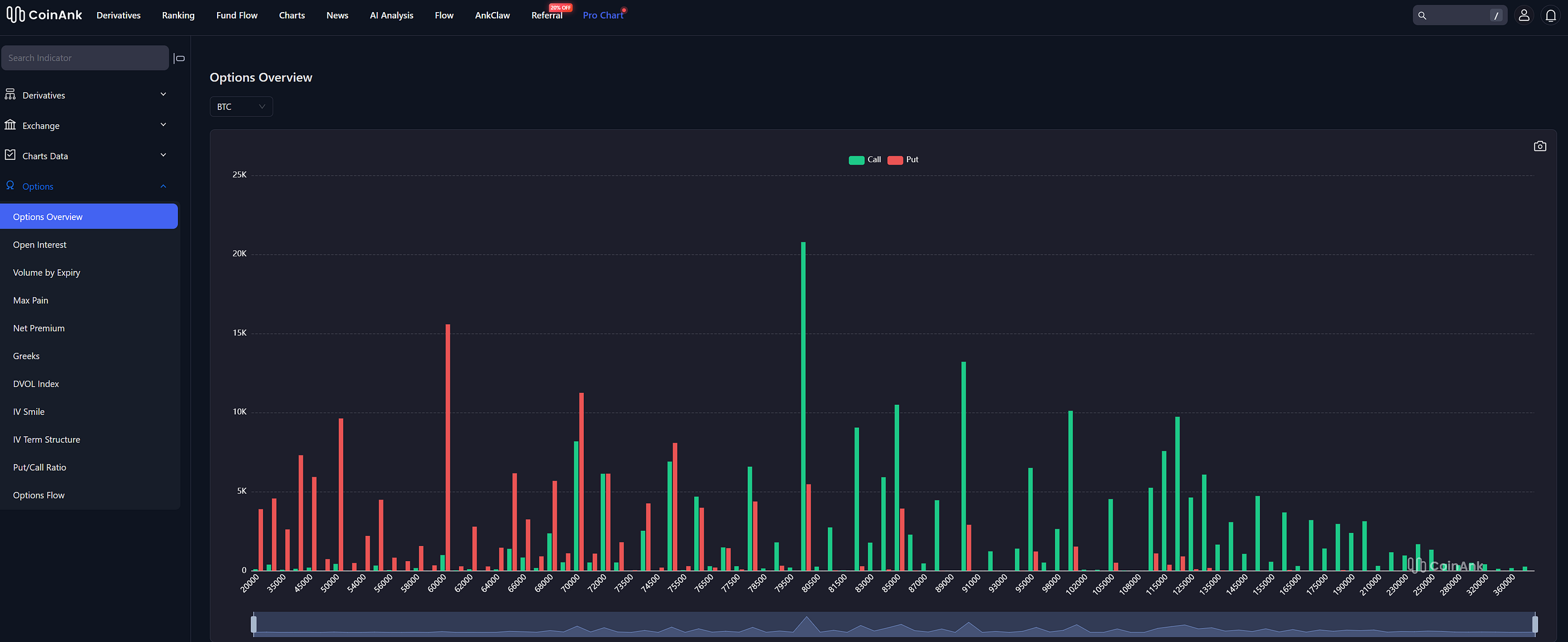This screenshot has height=642, width=1568.
Task: Click the right handle of the chart zoom slider
Action: 1534,624
